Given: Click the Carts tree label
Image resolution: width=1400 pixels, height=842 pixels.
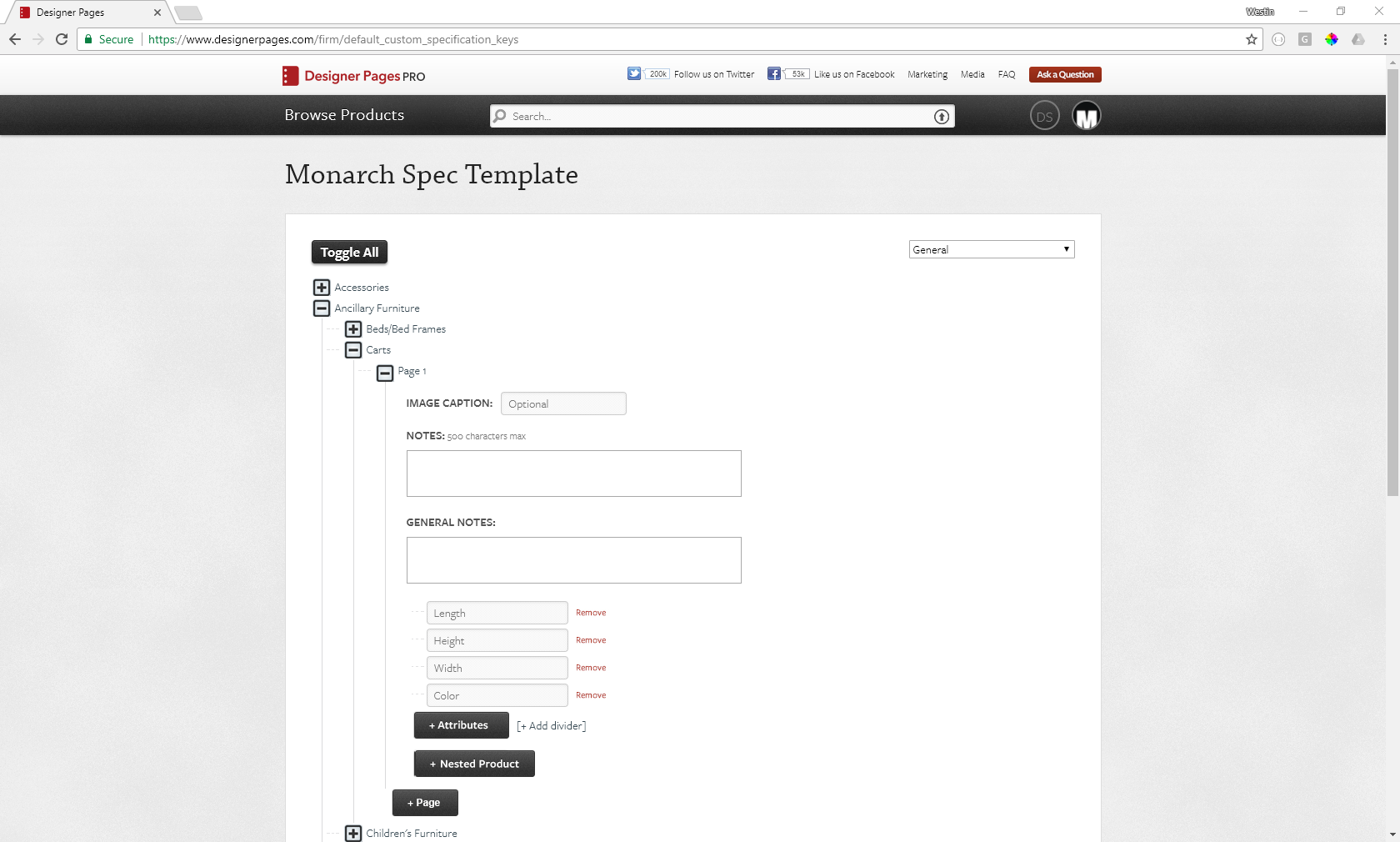Looking at the screenshot, I should 378,350.
